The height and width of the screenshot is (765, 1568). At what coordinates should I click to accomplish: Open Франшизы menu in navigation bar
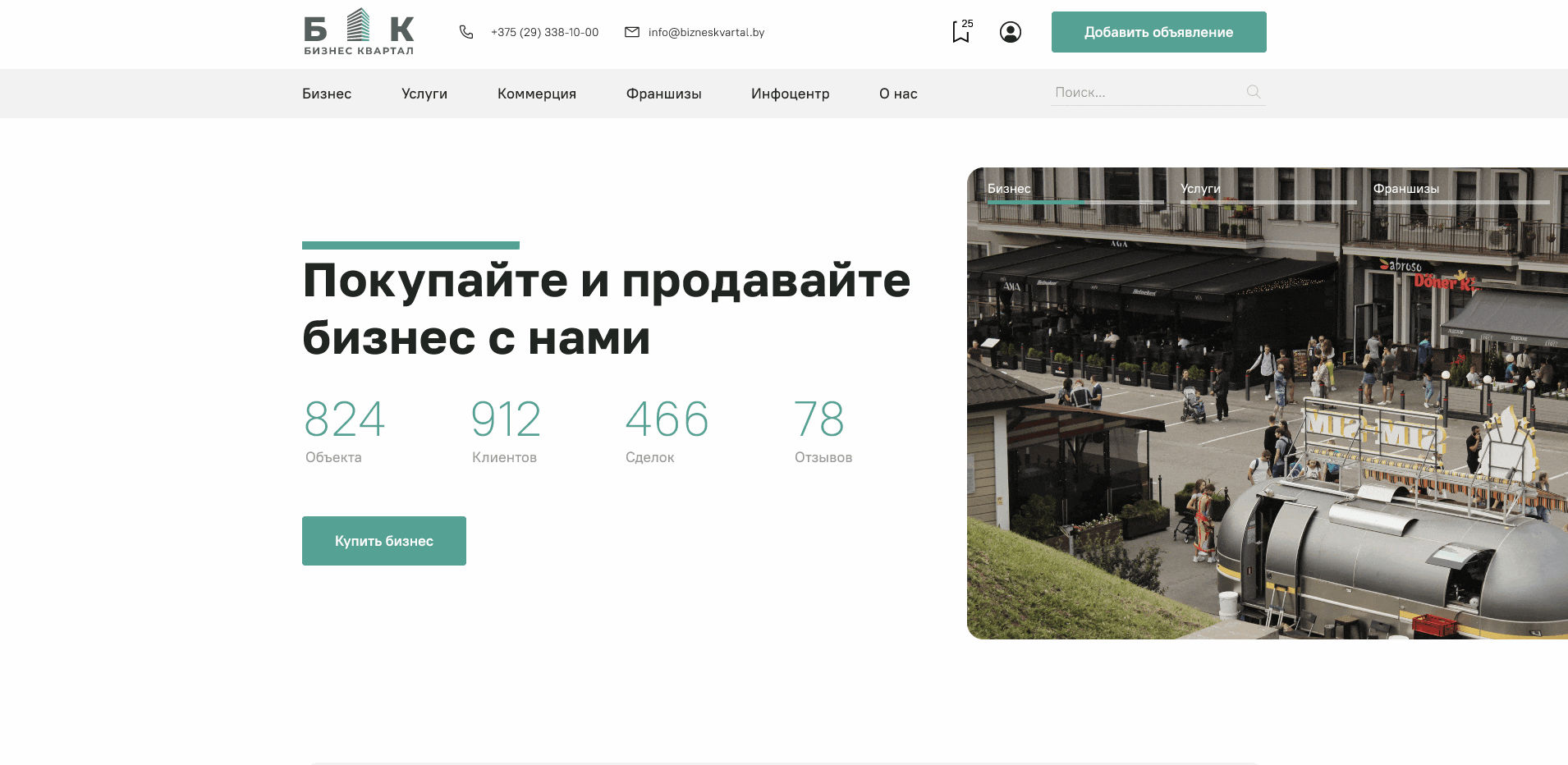[x=663, y=94]
